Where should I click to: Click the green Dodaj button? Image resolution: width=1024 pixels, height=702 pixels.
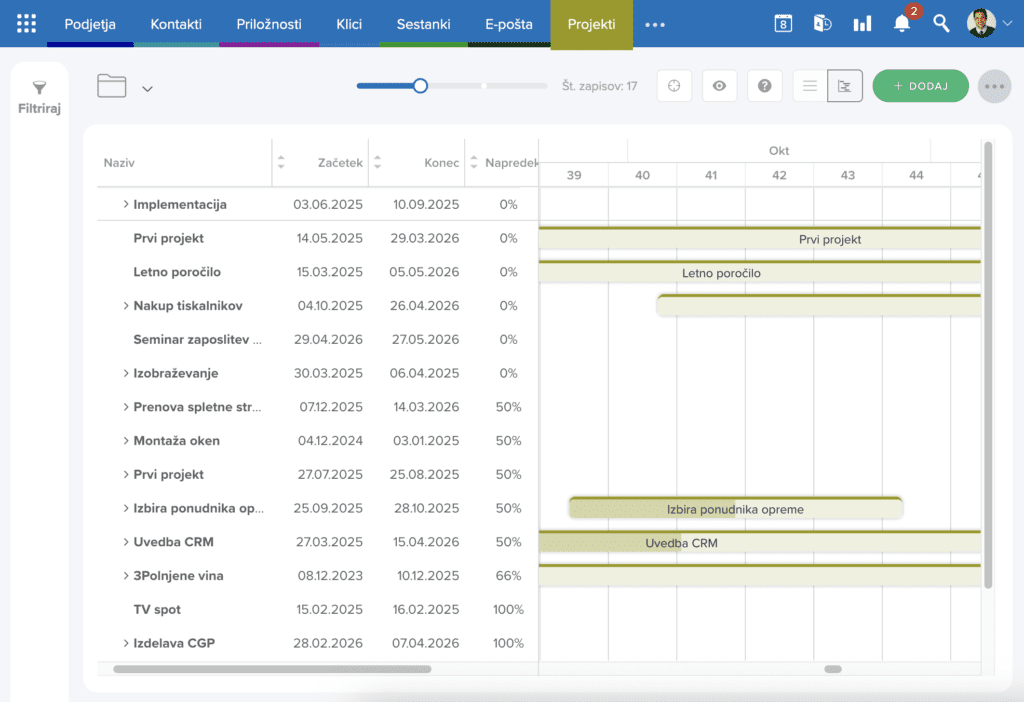click(x=920, y=86)
